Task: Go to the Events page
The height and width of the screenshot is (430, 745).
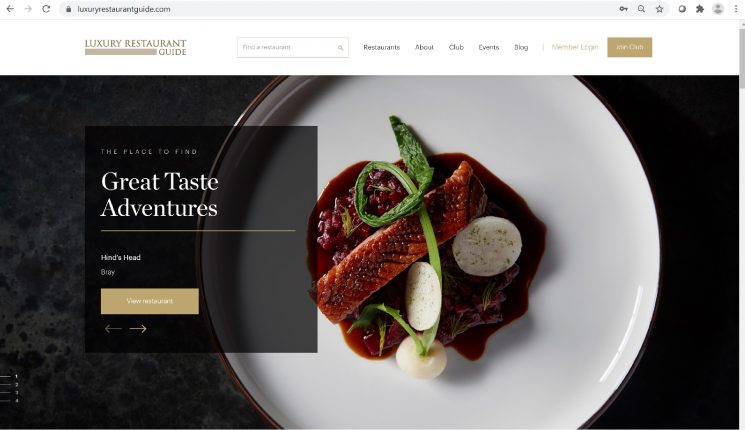Action: (x=488, y=48)
